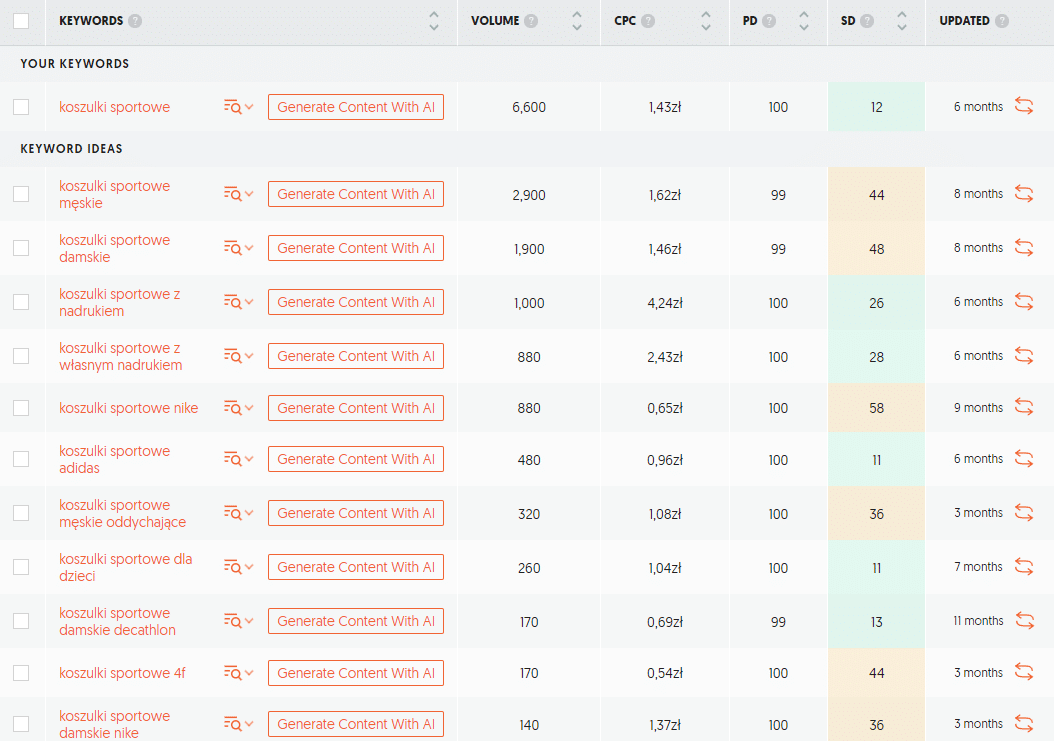Generate Content With AI for koszulki sportowe adidas
This screenshot has width=1054, height=741.
[356, 459]
